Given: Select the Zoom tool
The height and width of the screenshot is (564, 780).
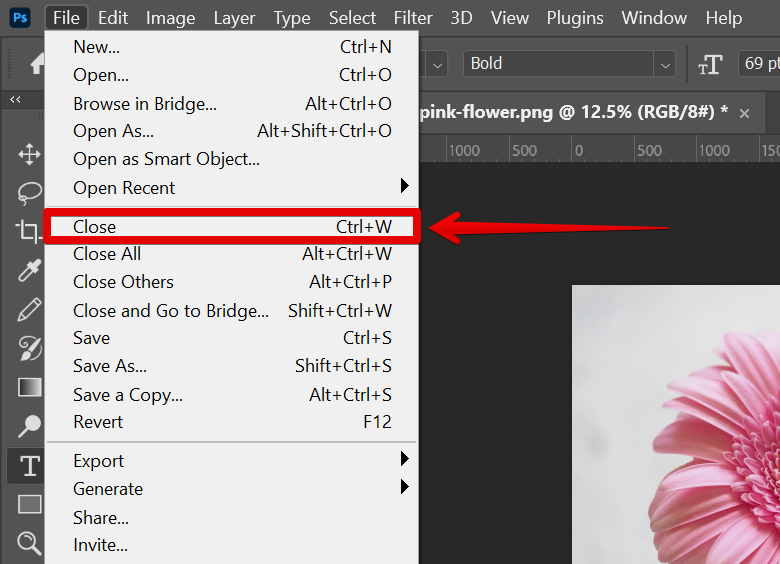Looking at the screenshot, I should 29,543.
